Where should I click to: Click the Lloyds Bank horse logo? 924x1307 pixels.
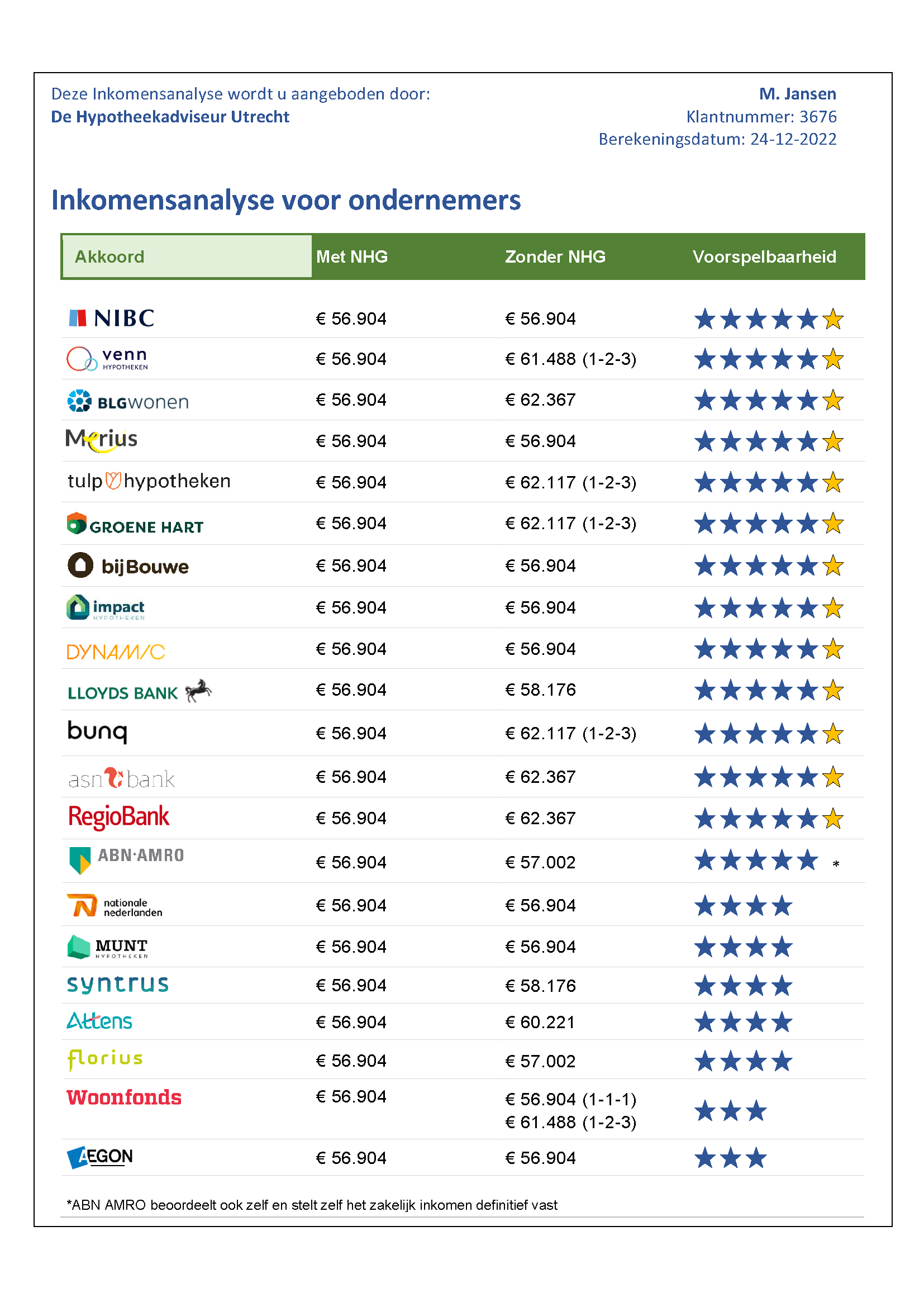pyautogui.click(x=197, y=691)
